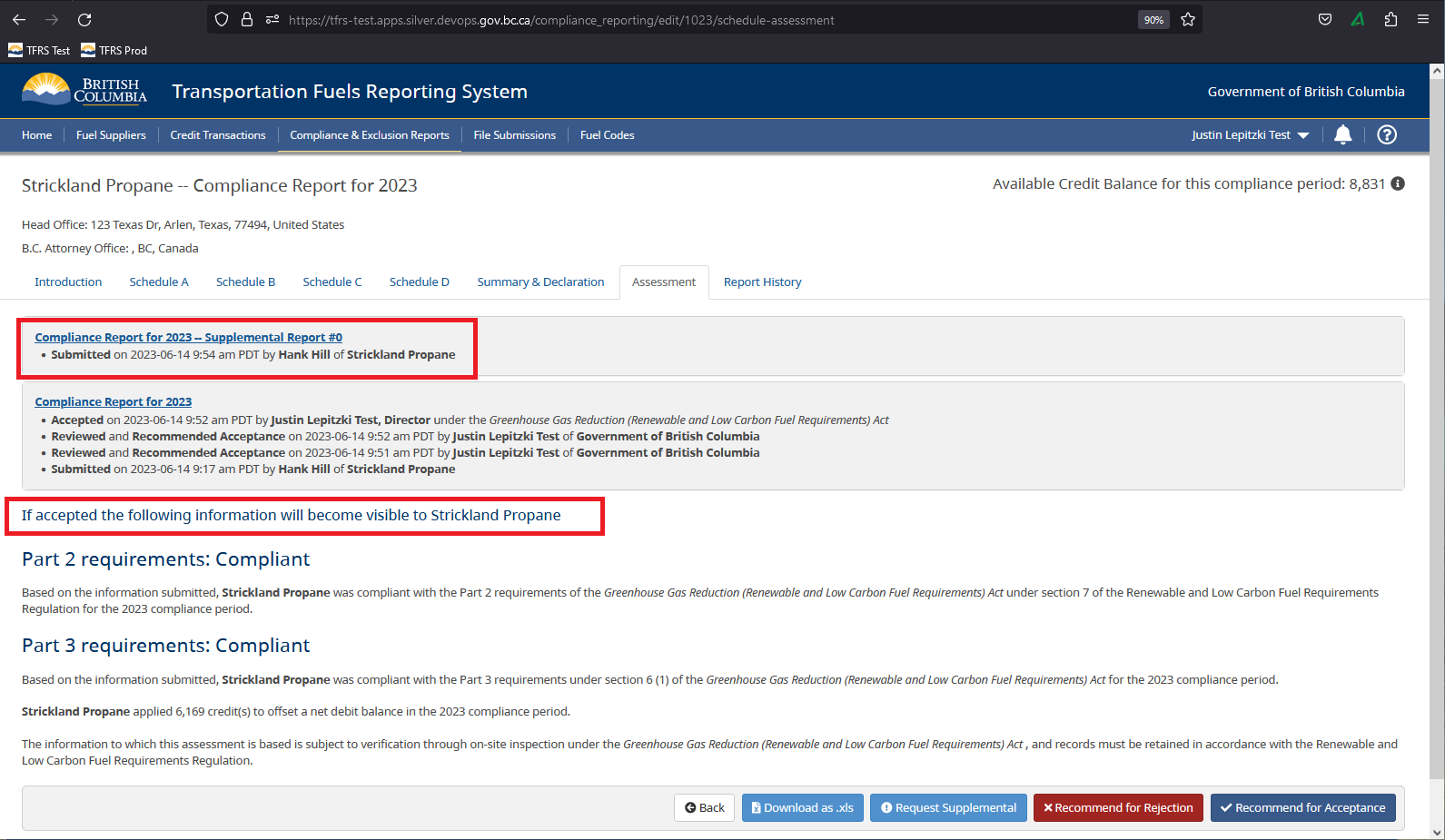
Task: Click the scrollbar up arrow
Action: coord(1437,71)
